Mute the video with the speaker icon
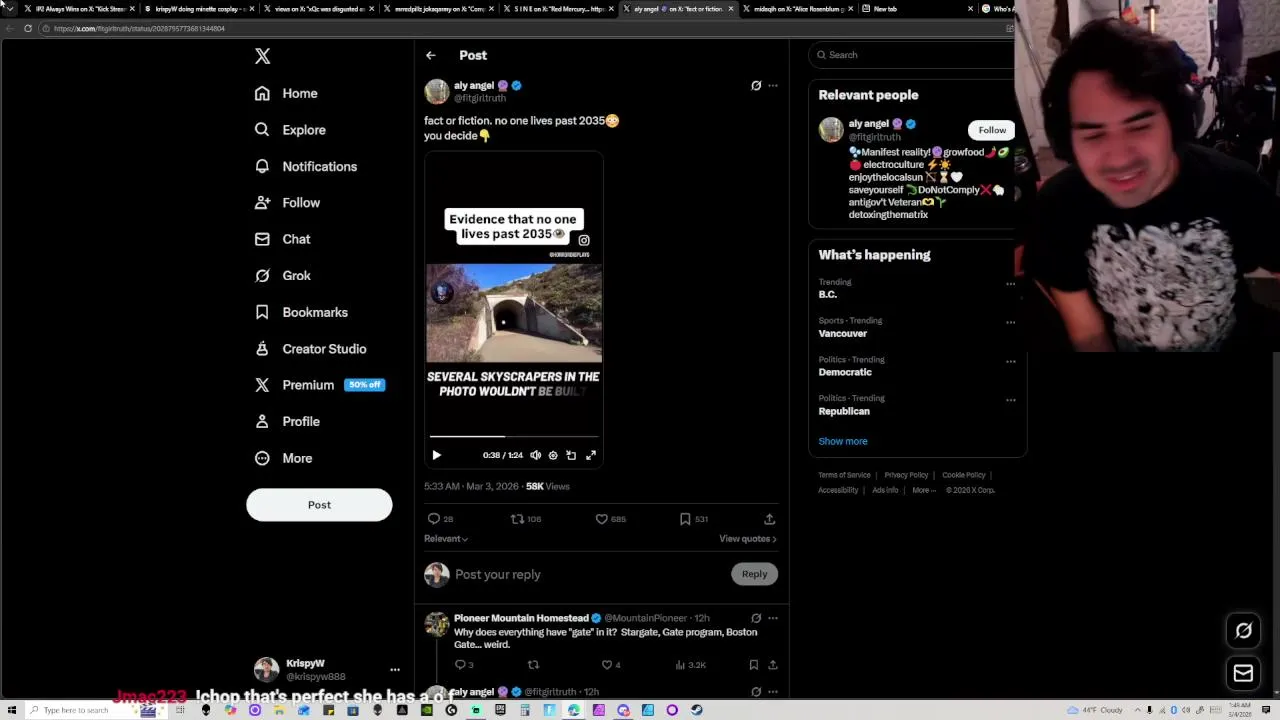 point(535,455)
